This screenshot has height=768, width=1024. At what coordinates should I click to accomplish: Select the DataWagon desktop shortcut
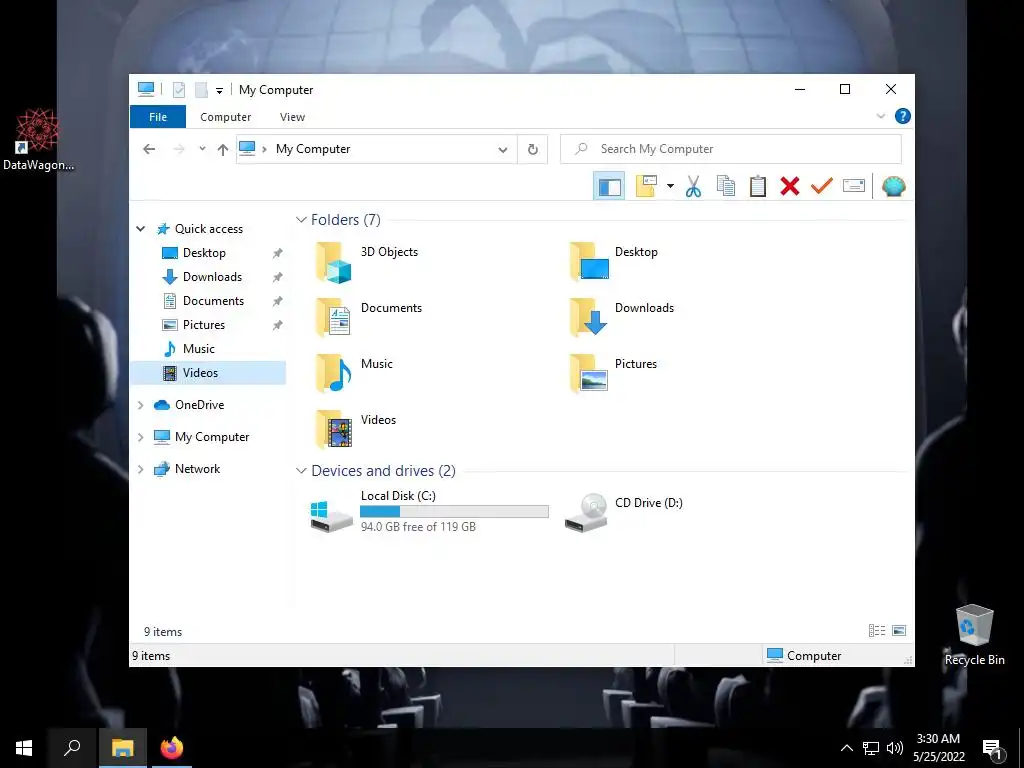tap(38, 140)
